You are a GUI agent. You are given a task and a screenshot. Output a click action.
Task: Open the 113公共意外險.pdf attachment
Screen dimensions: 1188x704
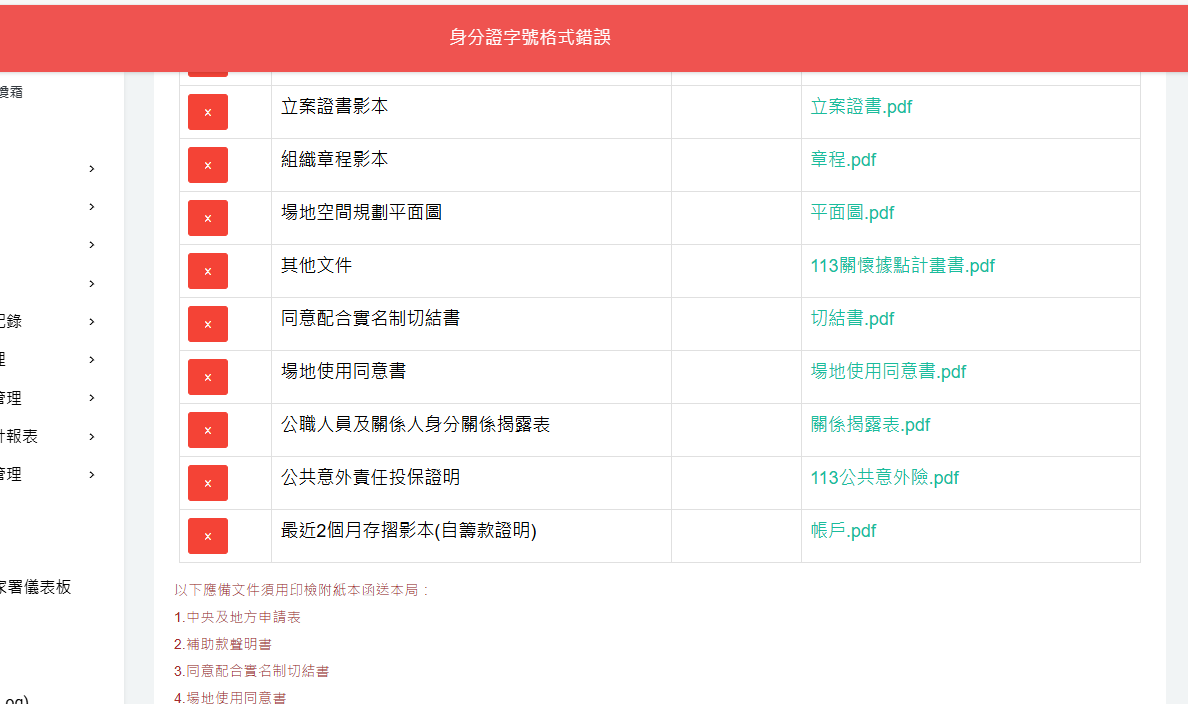pyautogui.click(x=884, y=478)
